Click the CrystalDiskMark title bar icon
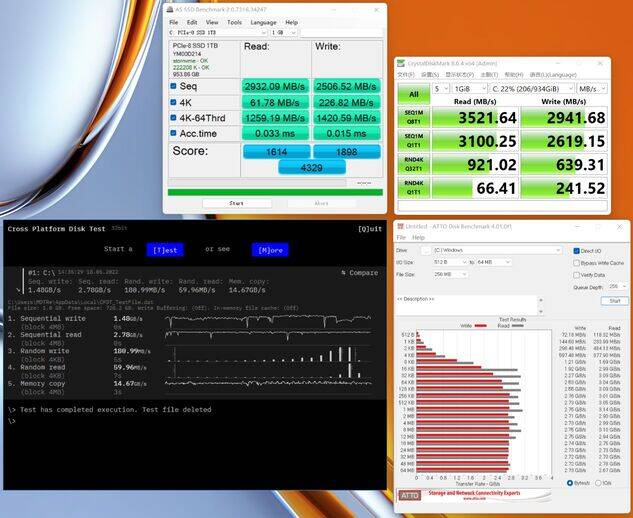The image size is (633, 518). click(x=401, y=63)
